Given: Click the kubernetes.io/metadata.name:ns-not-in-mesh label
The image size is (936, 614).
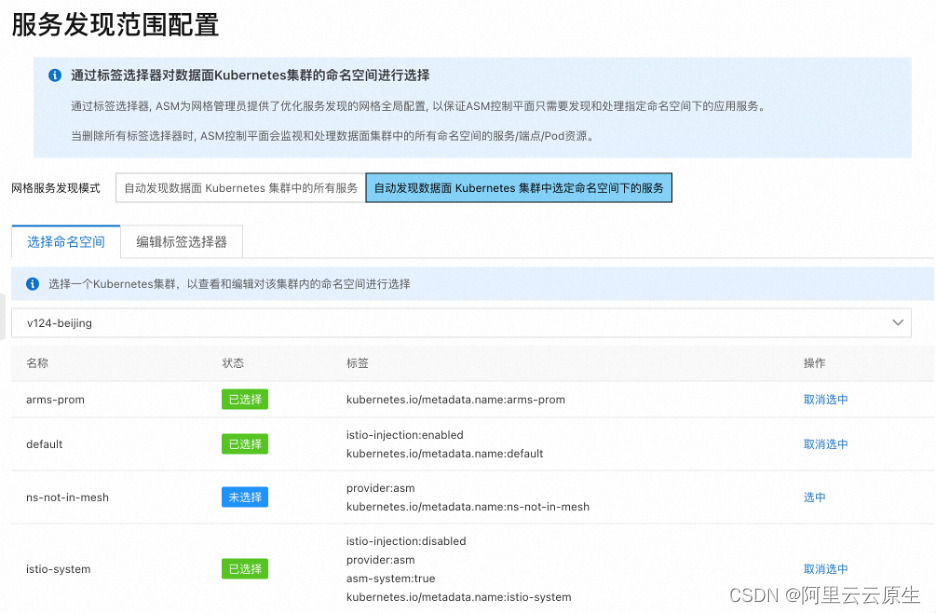Looking at the screenshot, I should click(x=468, y=507).
